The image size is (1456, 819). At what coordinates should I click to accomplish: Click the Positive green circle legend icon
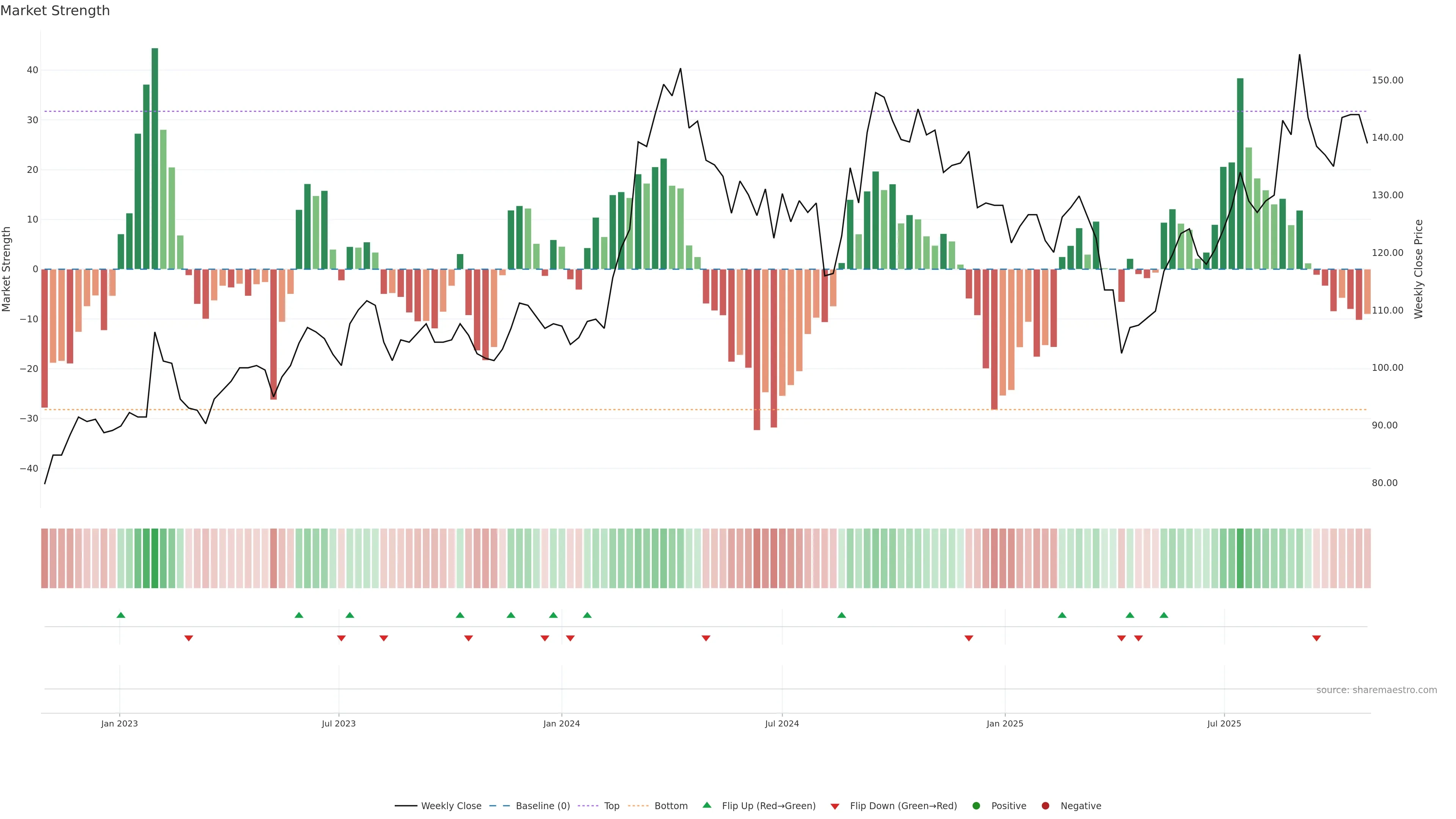[x=976, y=806]
